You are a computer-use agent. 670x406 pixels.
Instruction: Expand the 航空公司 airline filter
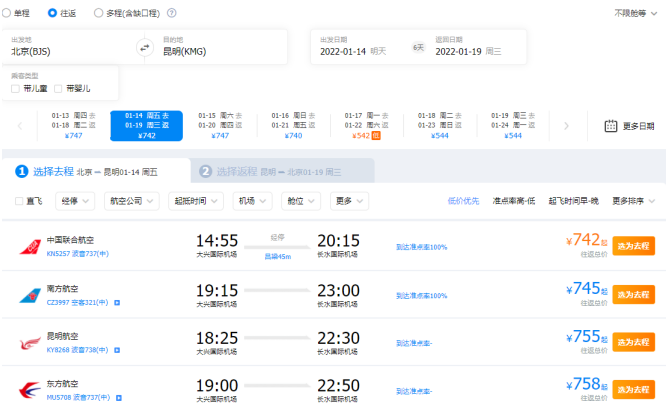[132, 201]
